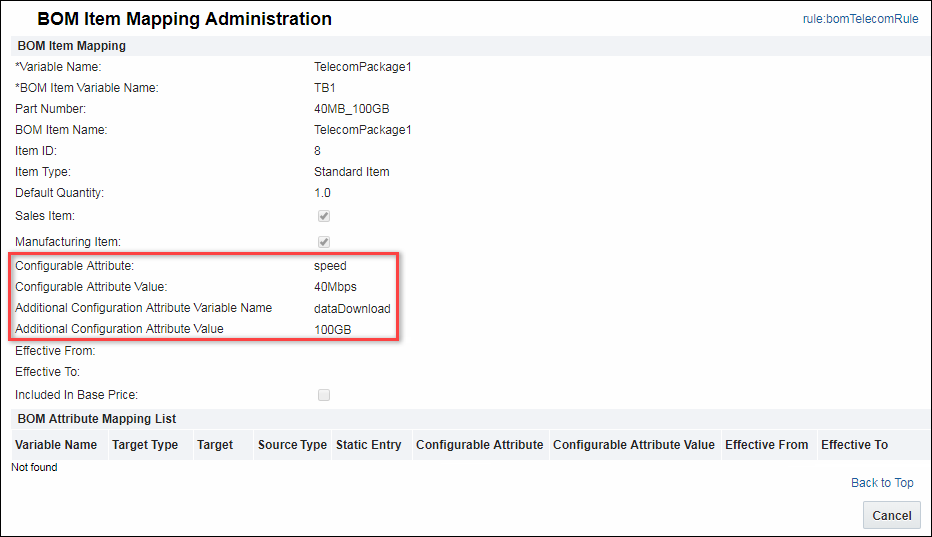Image resolution: width=932 pixels, height=537 pixels.
Task: Click Additional Configuration Attribute Variable Name label
Action: pyautogui.click(x=143, y=308)
